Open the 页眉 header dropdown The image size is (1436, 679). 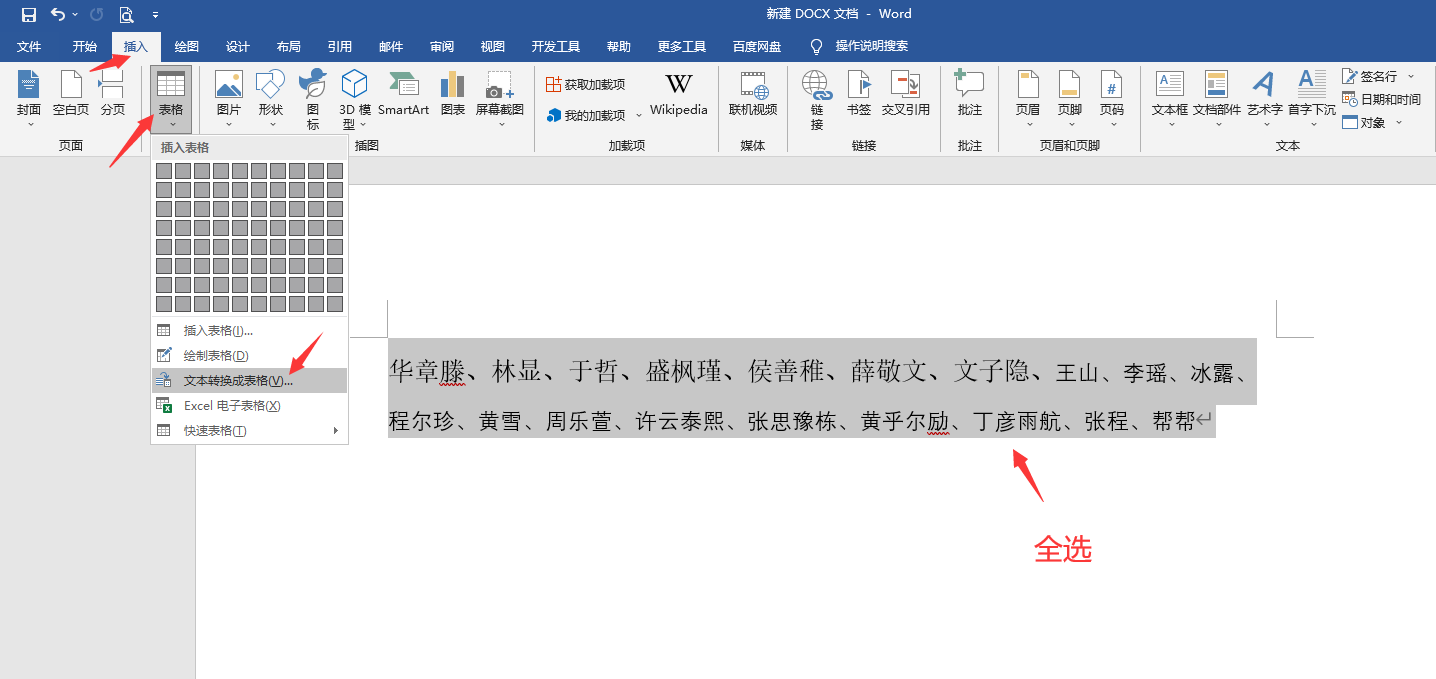(x=1028, y=98)
